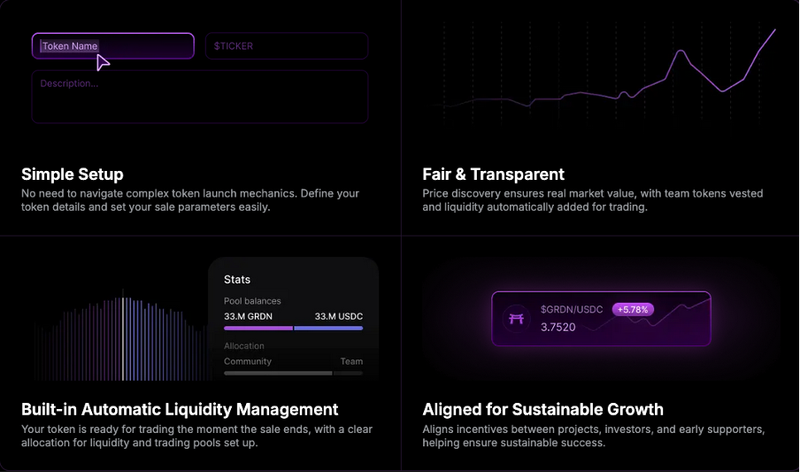Image resolution: width=800 pixels, height=473 pixels.
Task: Focus the $TICKER input field
Action: coord(286,46)
